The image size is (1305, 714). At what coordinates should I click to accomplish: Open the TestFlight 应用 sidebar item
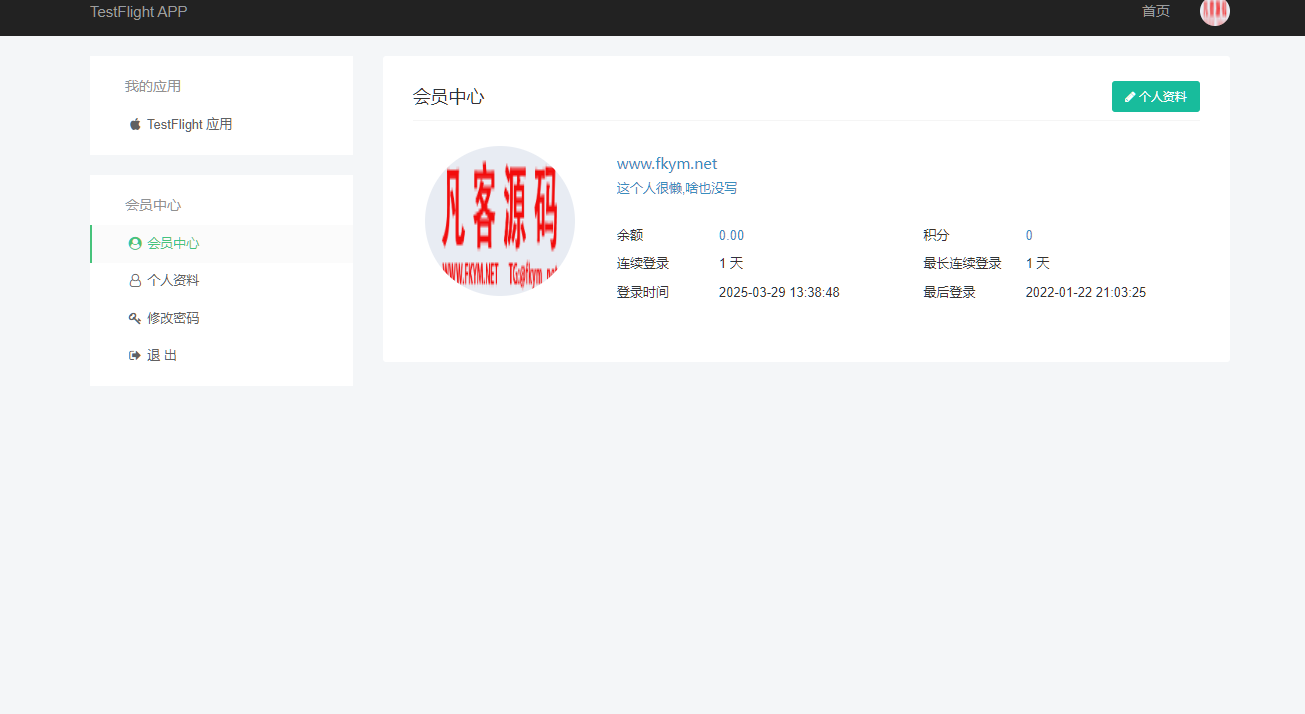click(221, 124)
